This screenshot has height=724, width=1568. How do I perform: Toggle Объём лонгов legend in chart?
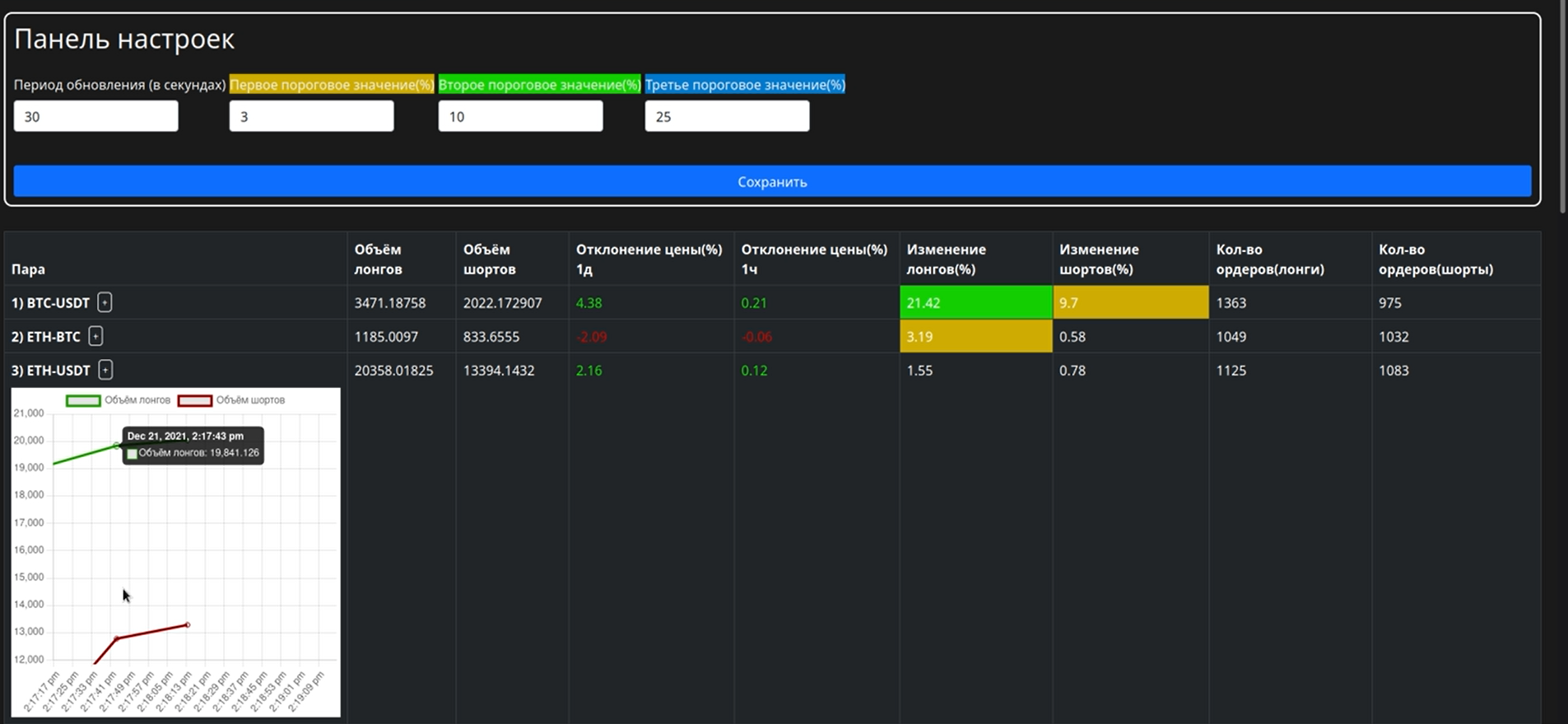click(119, 400)
